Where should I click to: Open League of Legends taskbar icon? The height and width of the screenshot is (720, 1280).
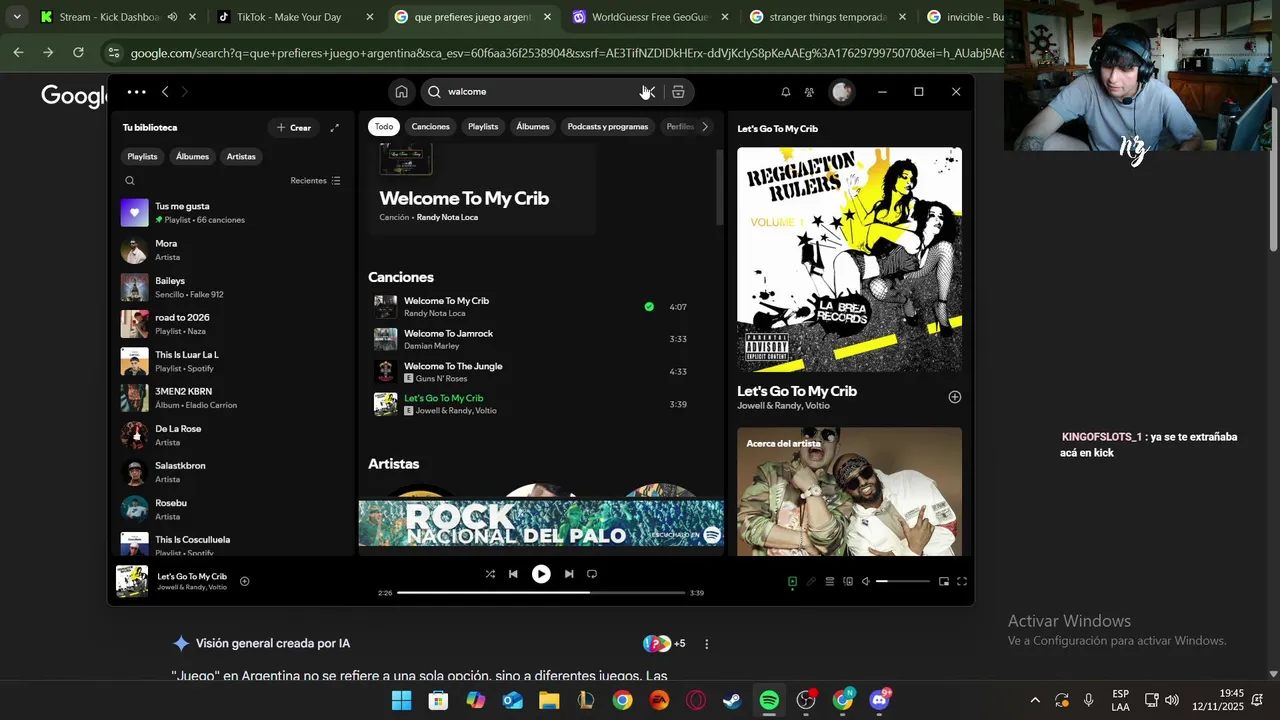point(586,700)
